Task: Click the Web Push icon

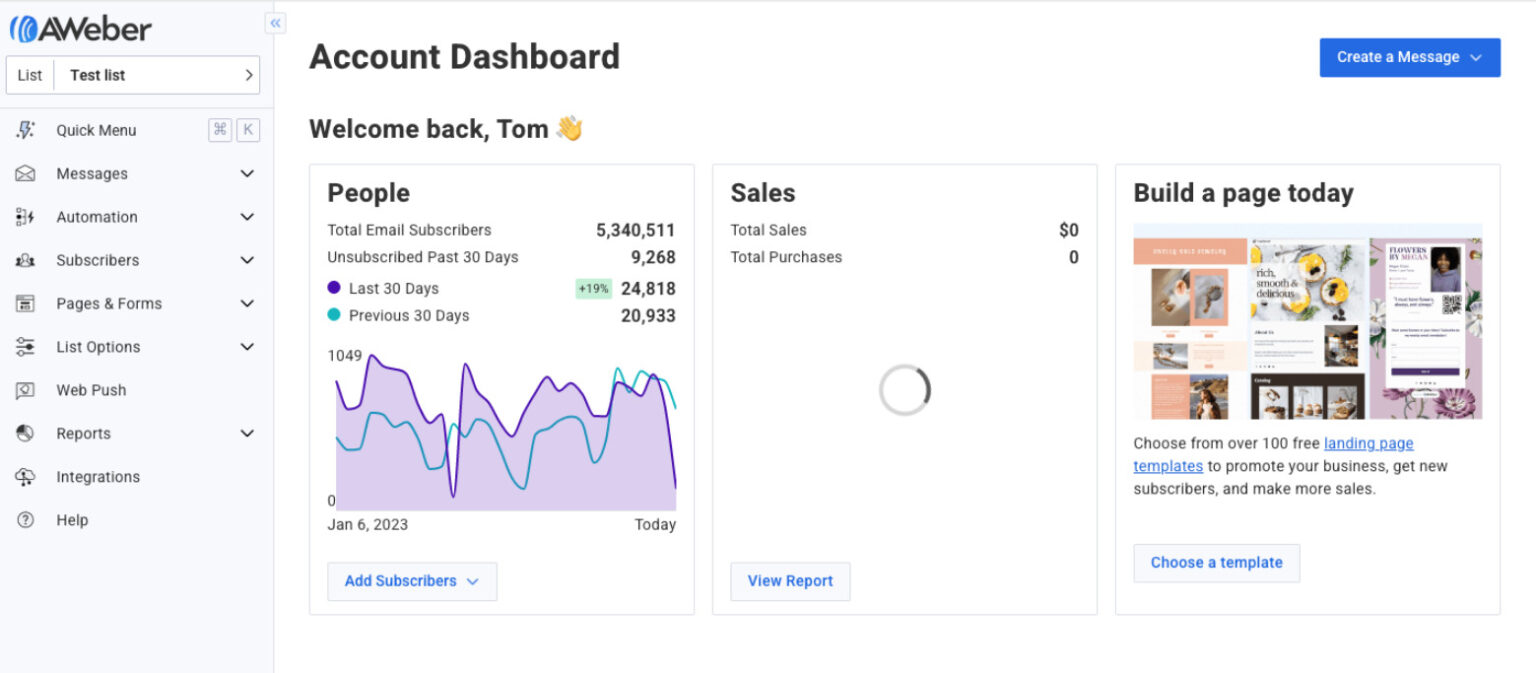Action: pyautogui.click(x=25, y=390)
